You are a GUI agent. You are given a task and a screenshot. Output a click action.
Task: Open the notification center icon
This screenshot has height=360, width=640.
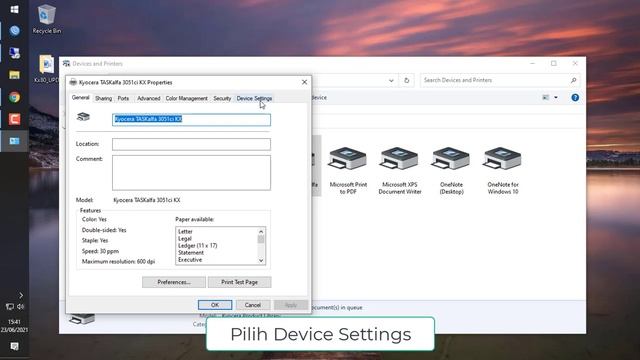14,346
